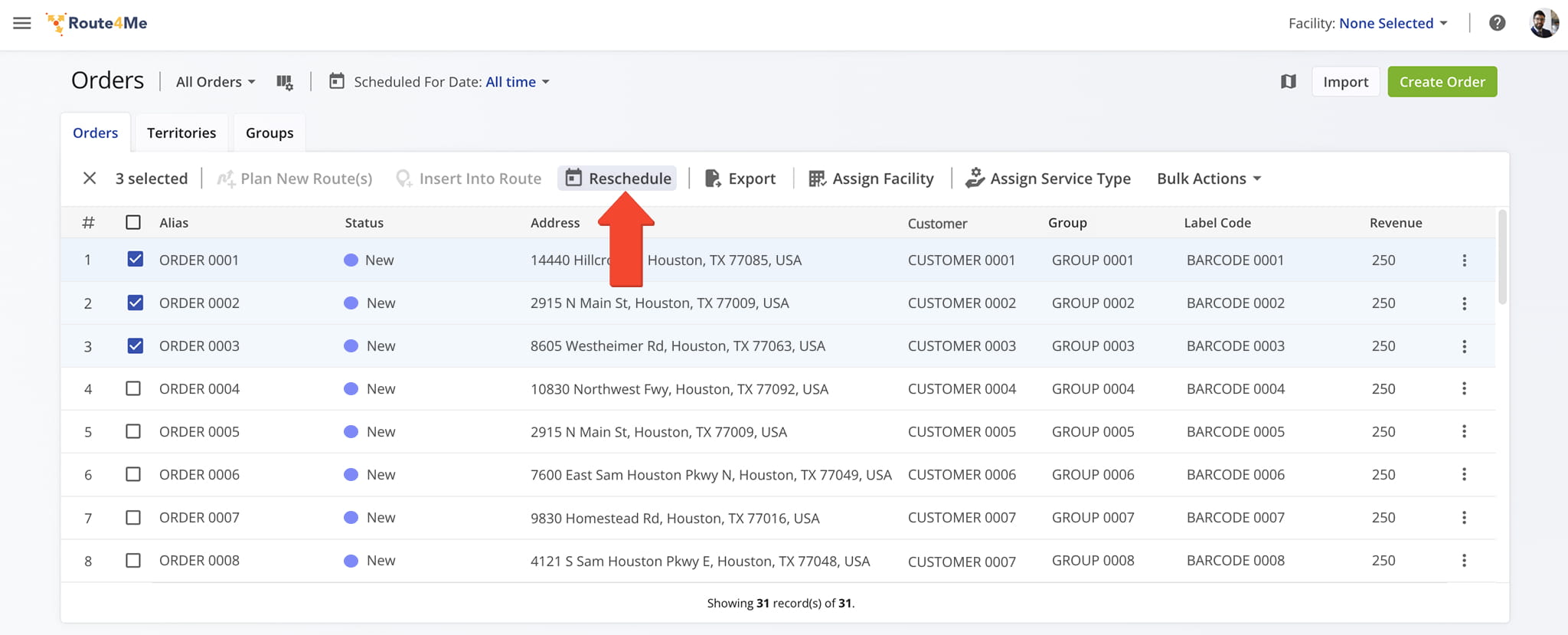1568x635 pixels.
Task: Open the three-dot menu for ORDER 0005
Action: click(x=1464, y=432)
